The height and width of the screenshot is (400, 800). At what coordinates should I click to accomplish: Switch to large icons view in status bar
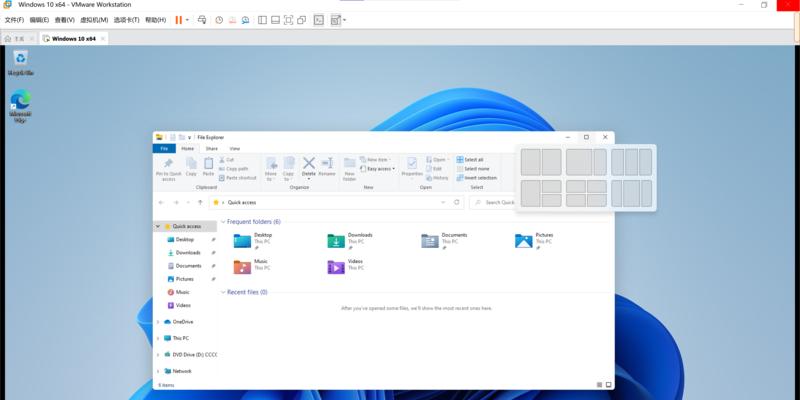click(608, 385)
